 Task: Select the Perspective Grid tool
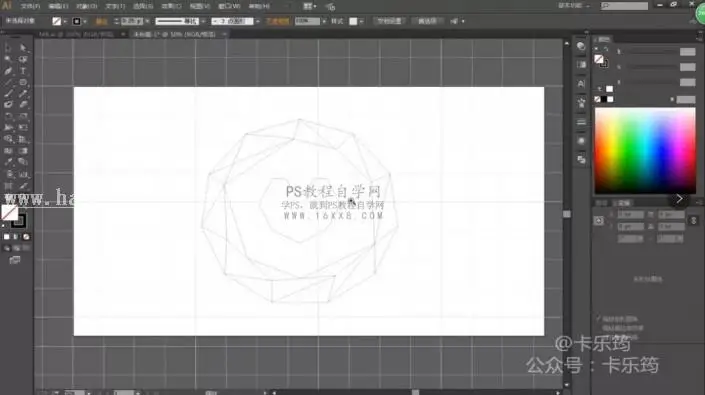coord(23,139)
